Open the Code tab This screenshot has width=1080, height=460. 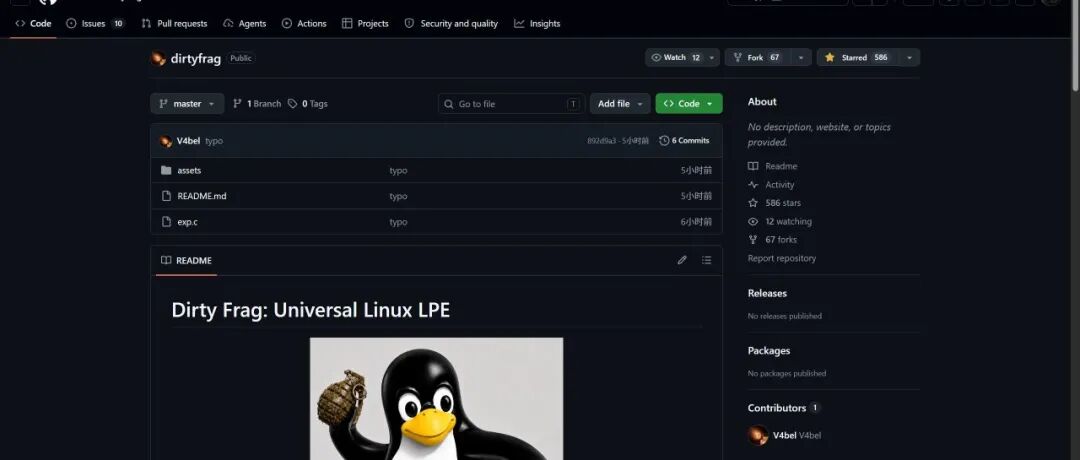pos(33,23)
